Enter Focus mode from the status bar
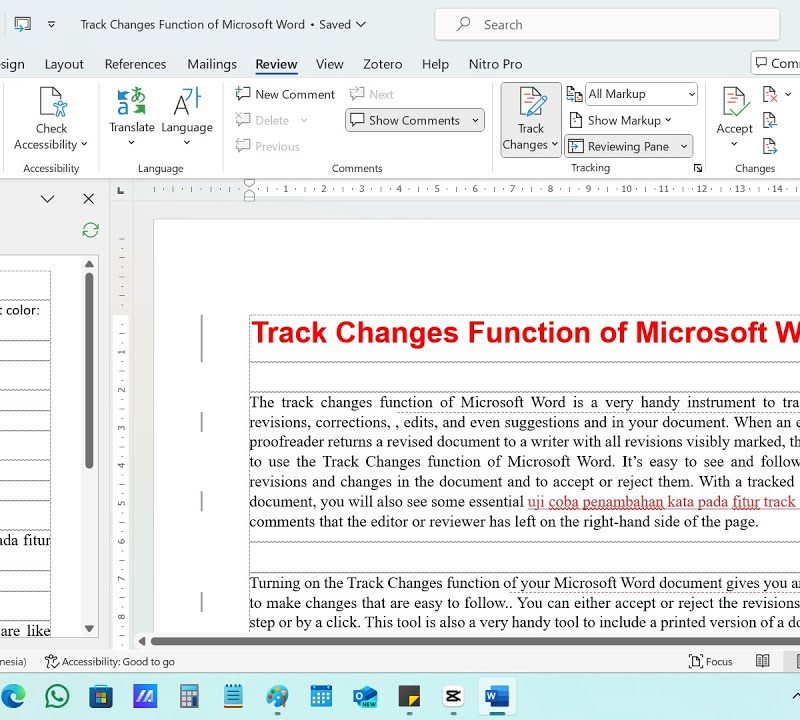 tap(710, 661)
